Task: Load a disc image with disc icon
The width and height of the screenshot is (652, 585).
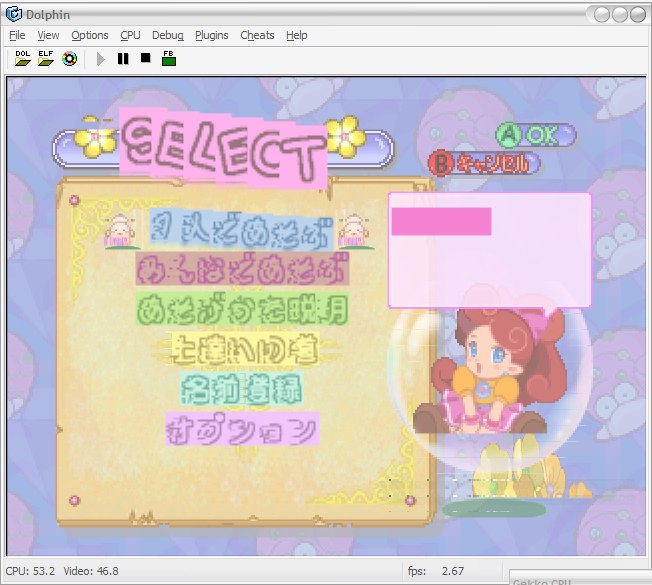Action: click(x=69, y=59)
